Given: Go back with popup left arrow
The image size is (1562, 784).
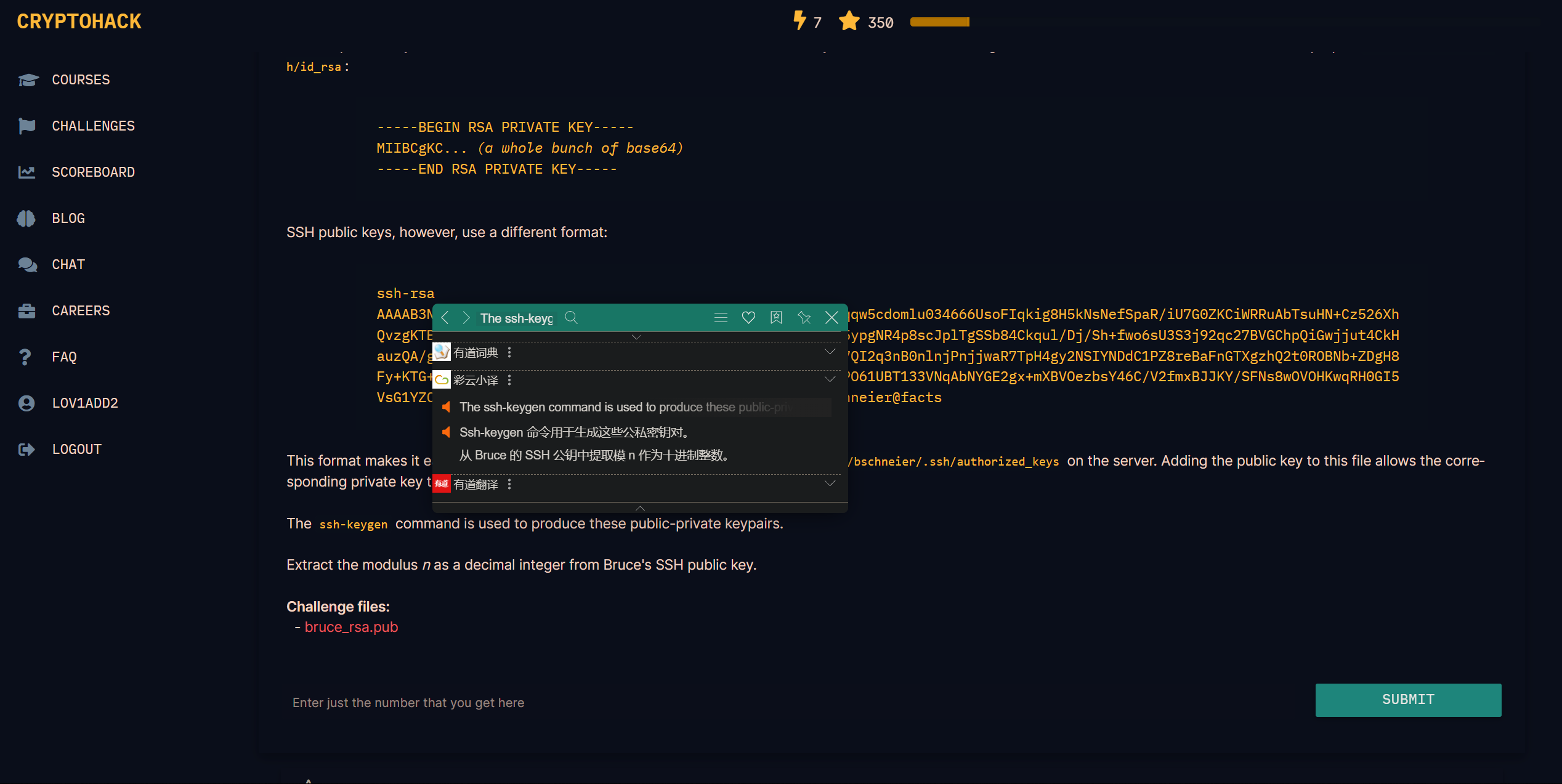Looking at the screenshot, I should 445,318.
